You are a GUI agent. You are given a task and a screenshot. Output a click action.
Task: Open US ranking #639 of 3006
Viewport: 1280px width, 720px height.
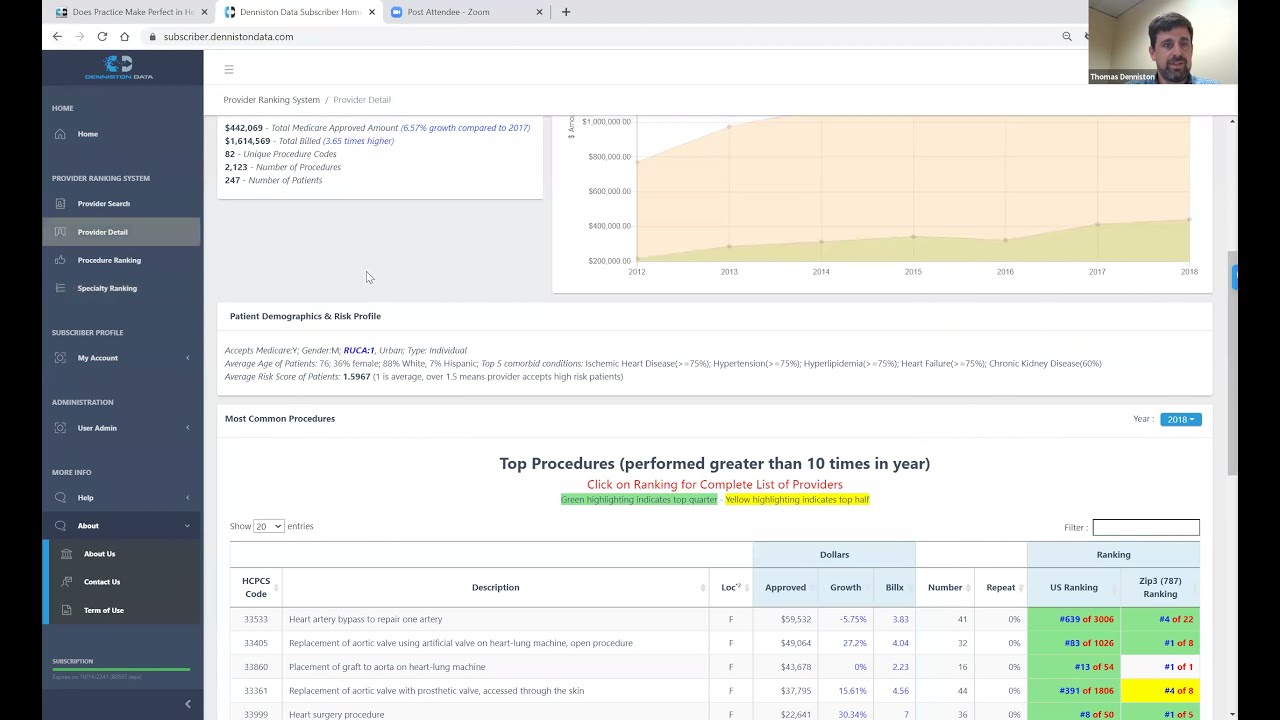(1086, 619)
